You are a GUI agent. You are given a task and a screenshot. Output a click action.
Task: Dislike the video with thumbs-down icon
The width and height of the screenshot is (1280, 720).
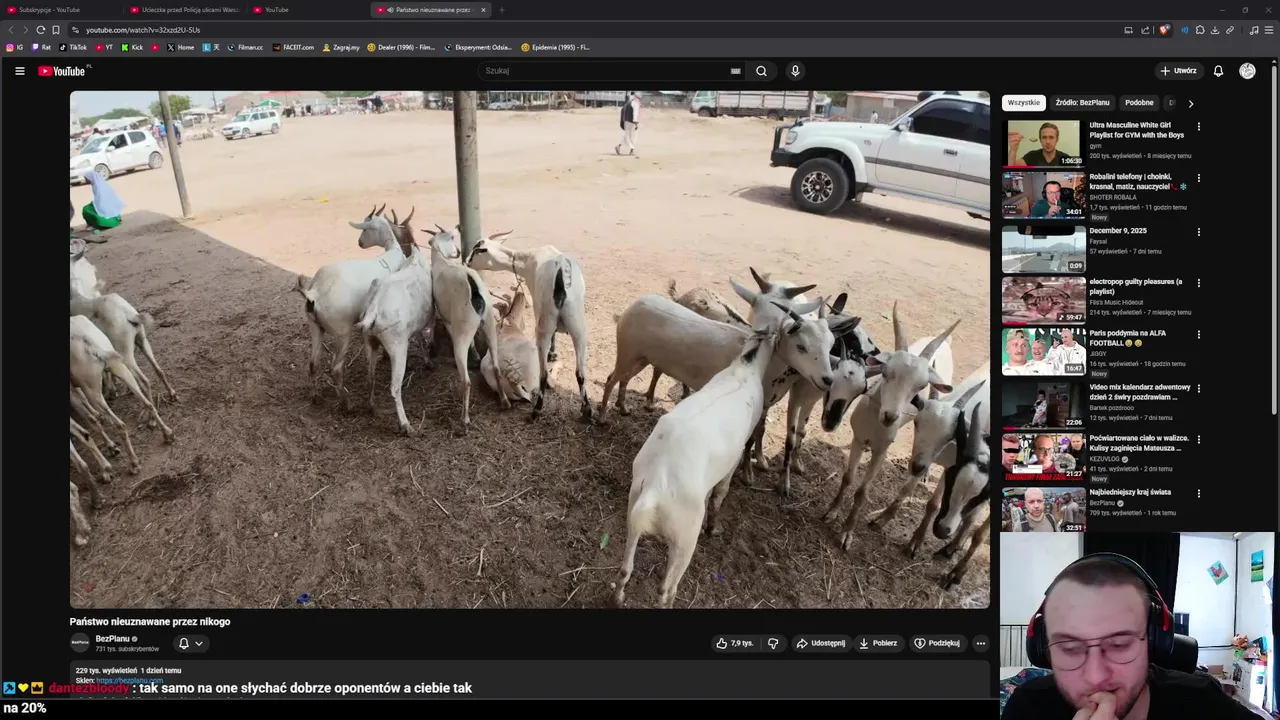(773, 643)
